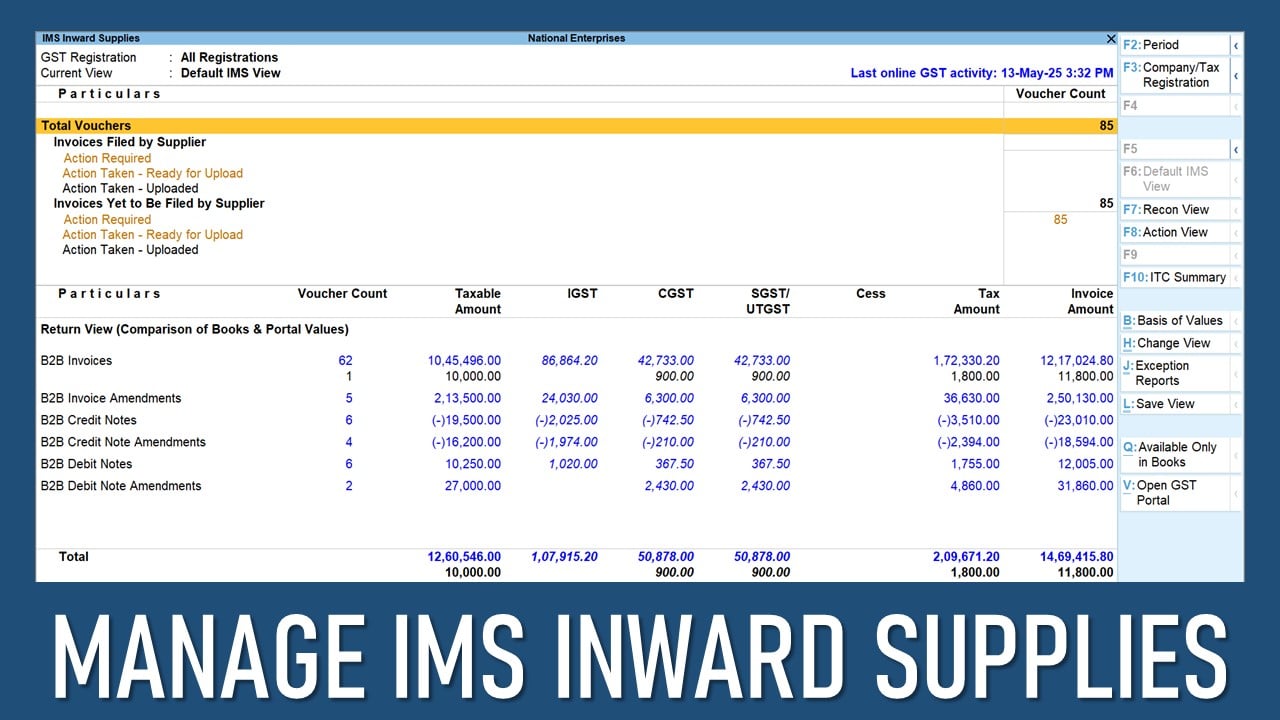Open GST Portal from sidebar
Screen dimensions: 1280x720
[1174, 493]
